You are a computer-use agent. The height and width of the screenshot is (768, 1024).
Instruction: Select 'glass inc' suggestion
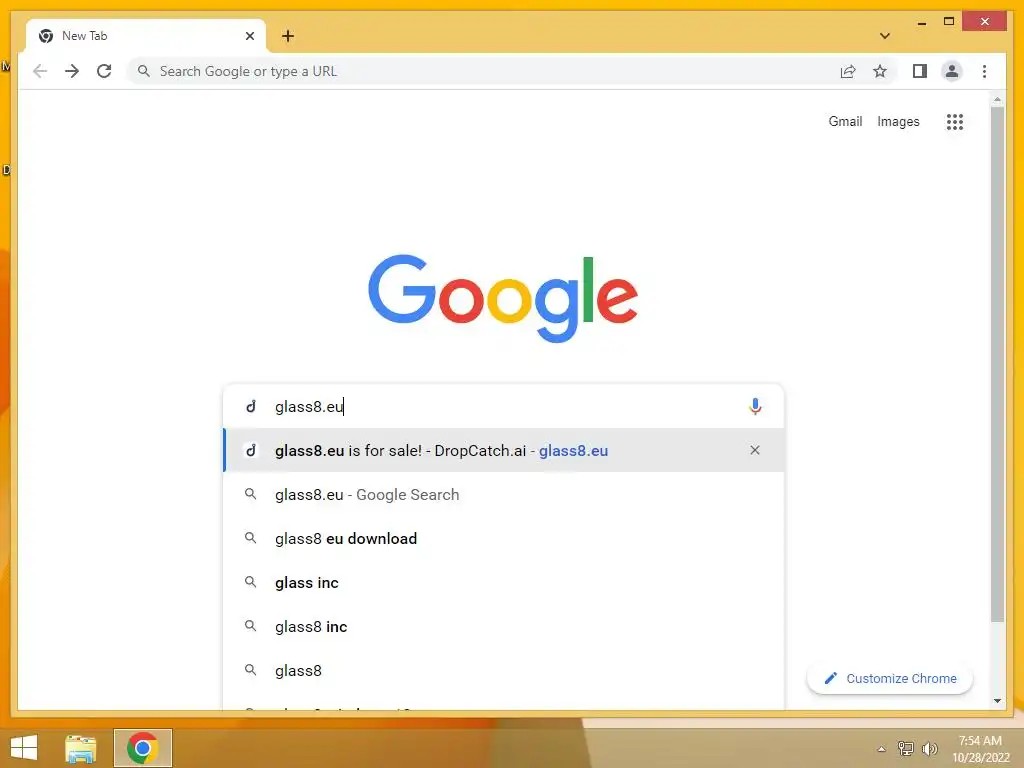pos(503,583)
